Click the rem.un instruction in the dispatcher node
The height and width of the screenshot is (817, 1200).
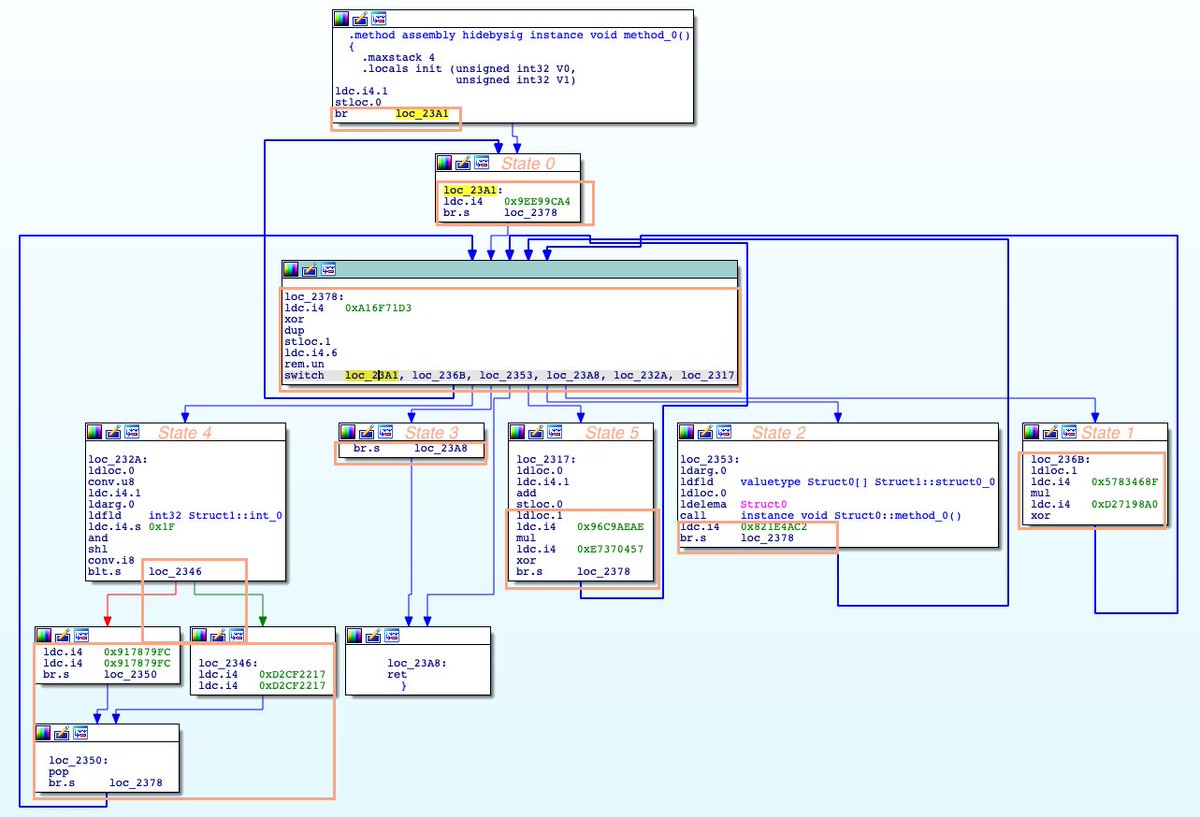click(x=304, y=364)
